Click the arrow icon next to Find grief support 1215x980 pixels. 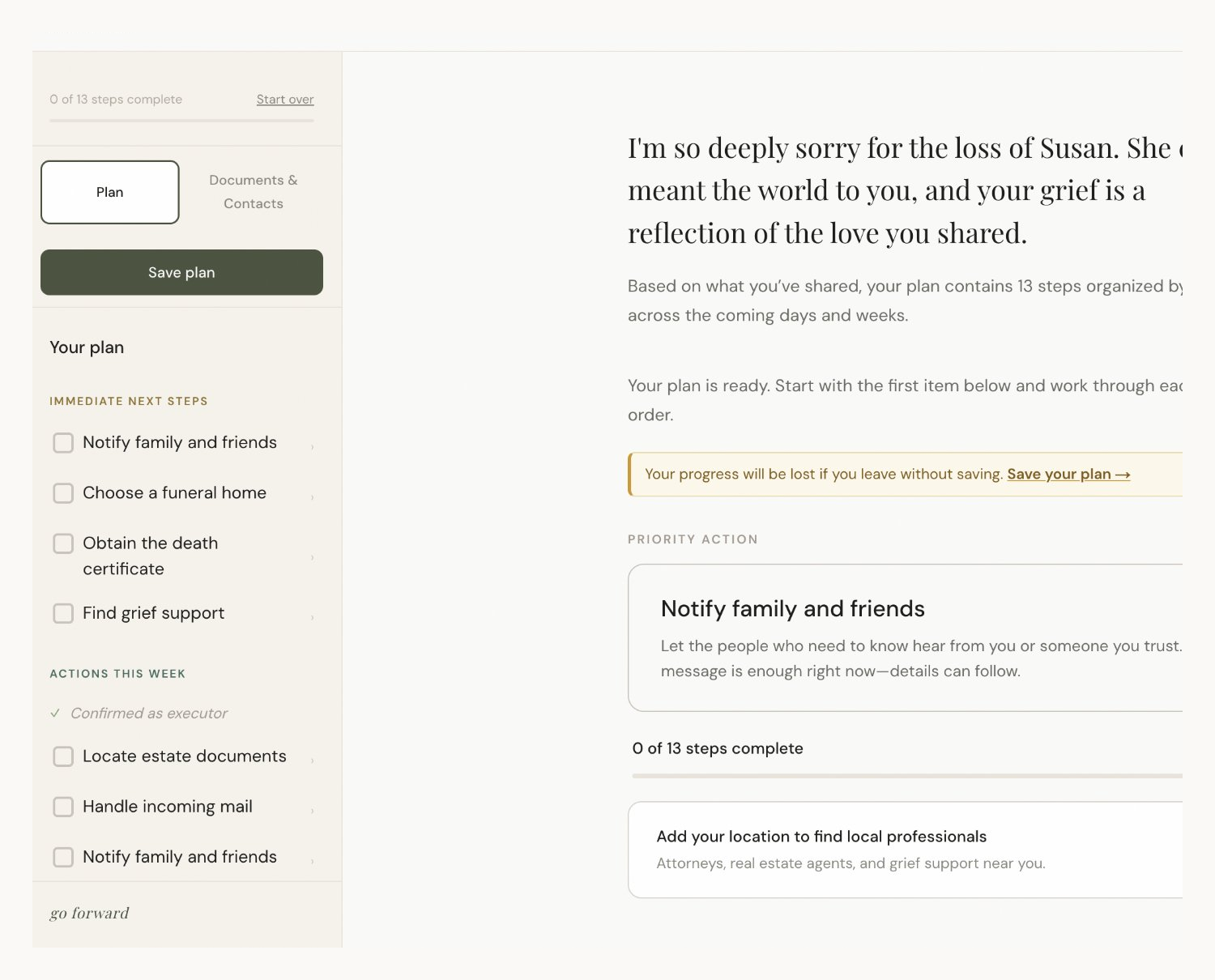coord(313,617)
